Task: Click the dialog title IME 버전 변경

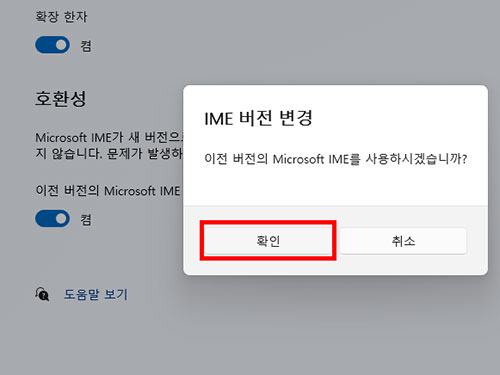Action: [258, 118]
